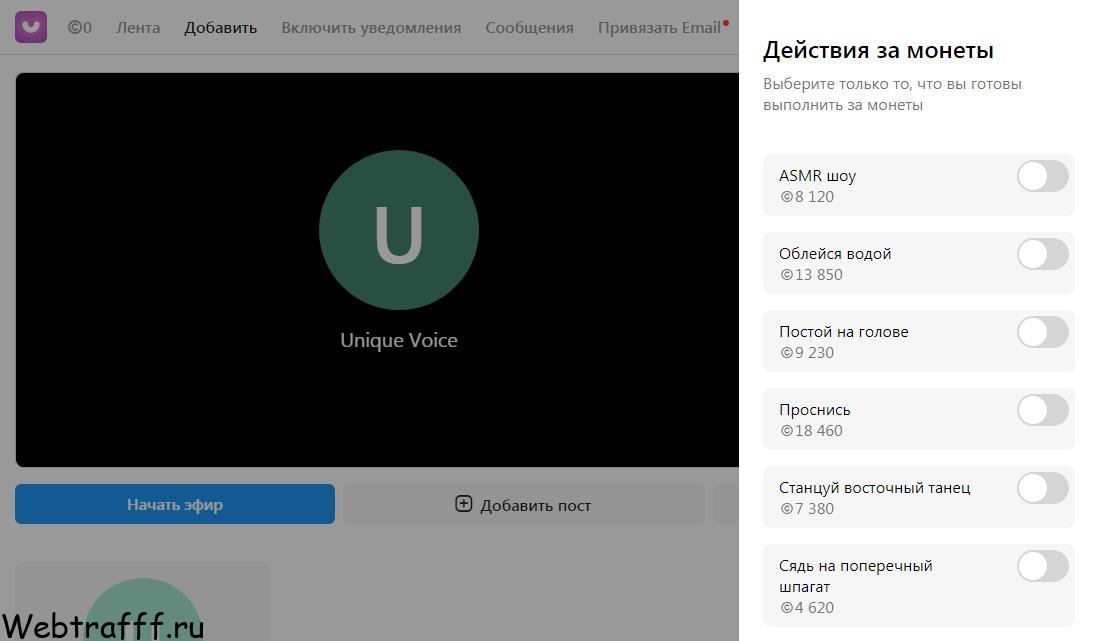Click the ©8 120 price text
This screenshot has height=641, width=1093.
(807, 196)
